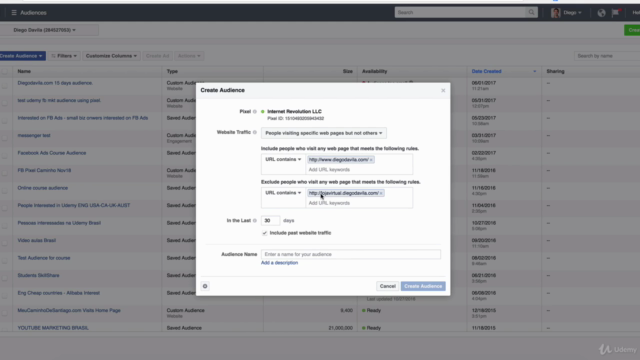
Task: Open the Create Audience dropdown in toolbar
Action: tap(21, 56)
